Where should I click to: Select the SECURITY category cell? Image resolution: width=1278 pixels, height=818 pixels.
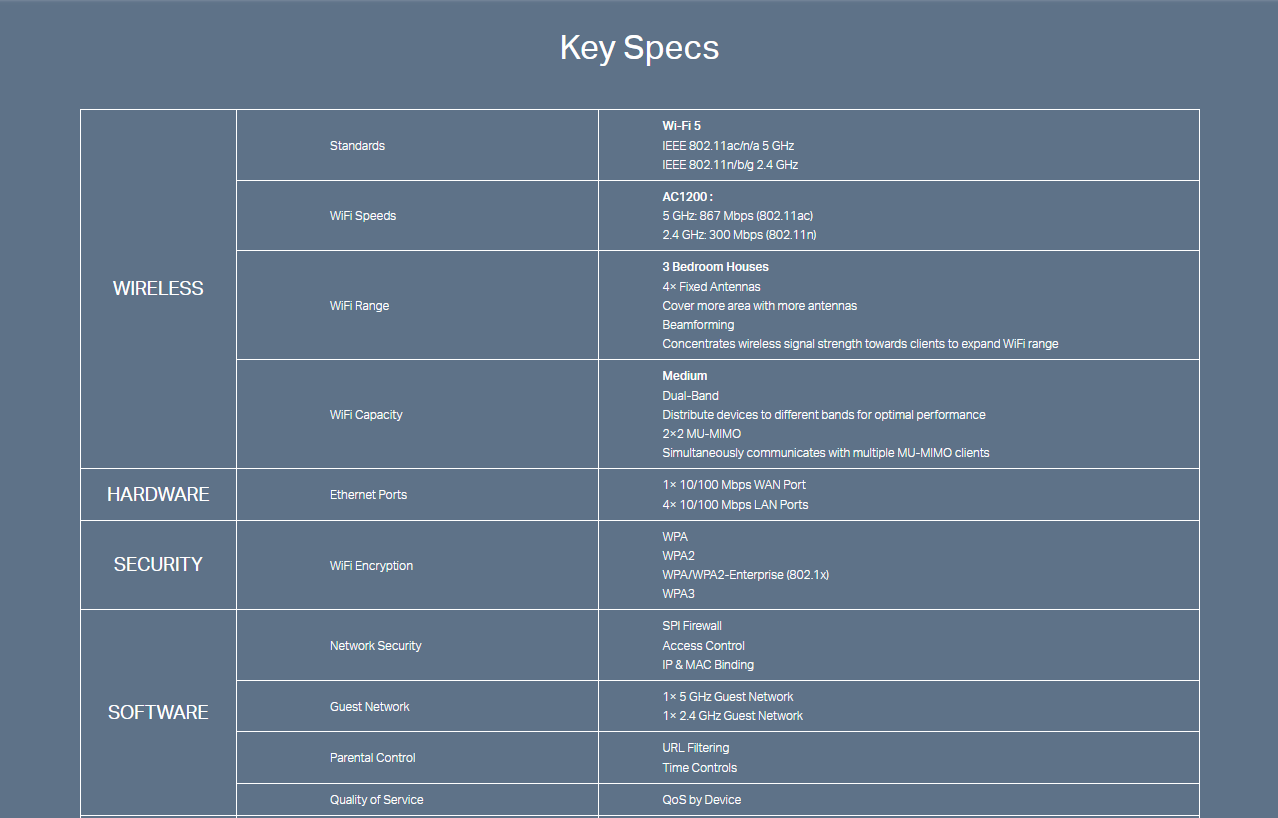[158, 564]
